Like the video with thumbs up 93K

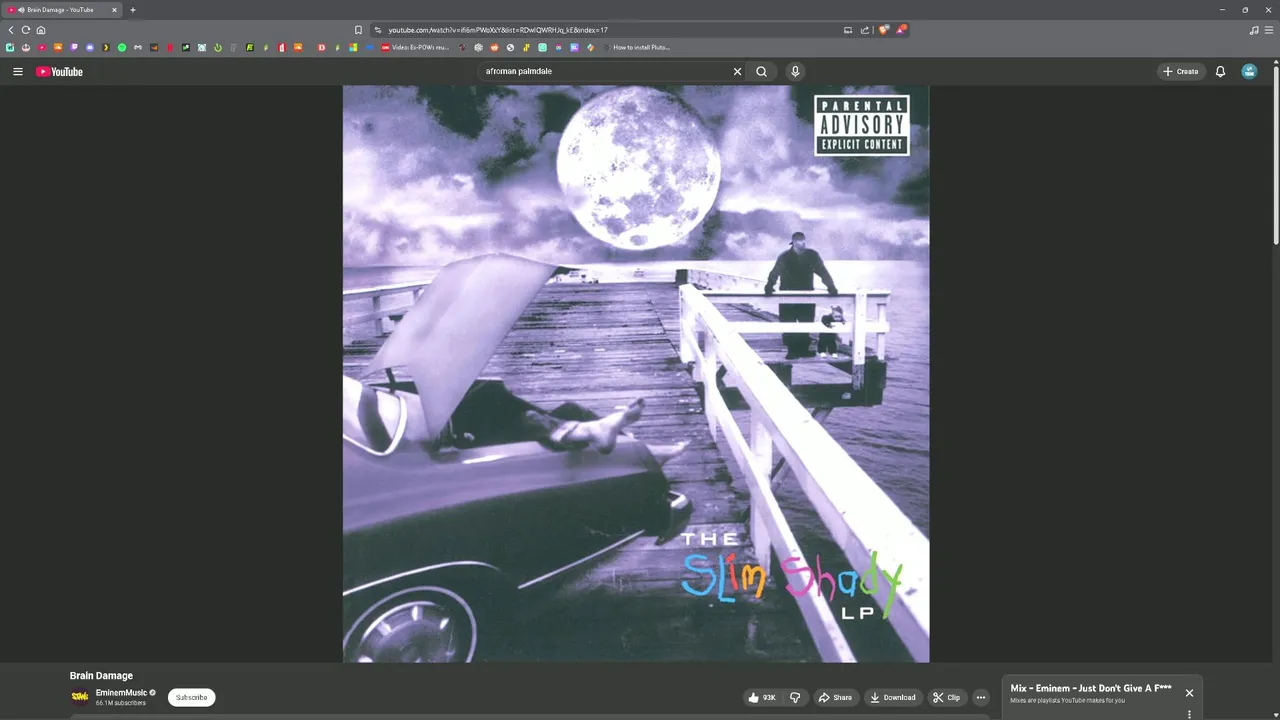(761, 697)
